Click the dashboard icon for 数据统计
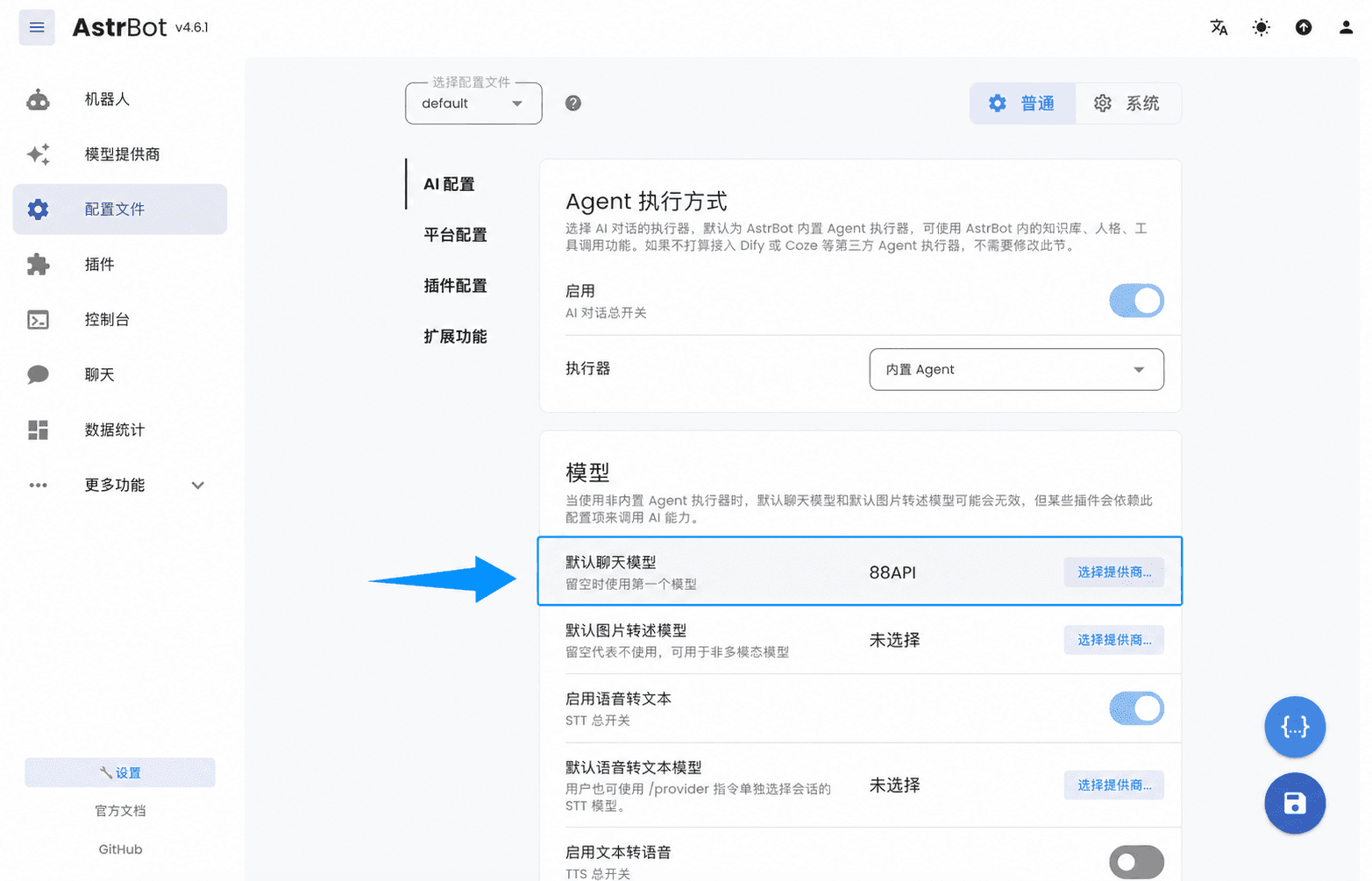The image size is (1372, 881). coord(38,430)
